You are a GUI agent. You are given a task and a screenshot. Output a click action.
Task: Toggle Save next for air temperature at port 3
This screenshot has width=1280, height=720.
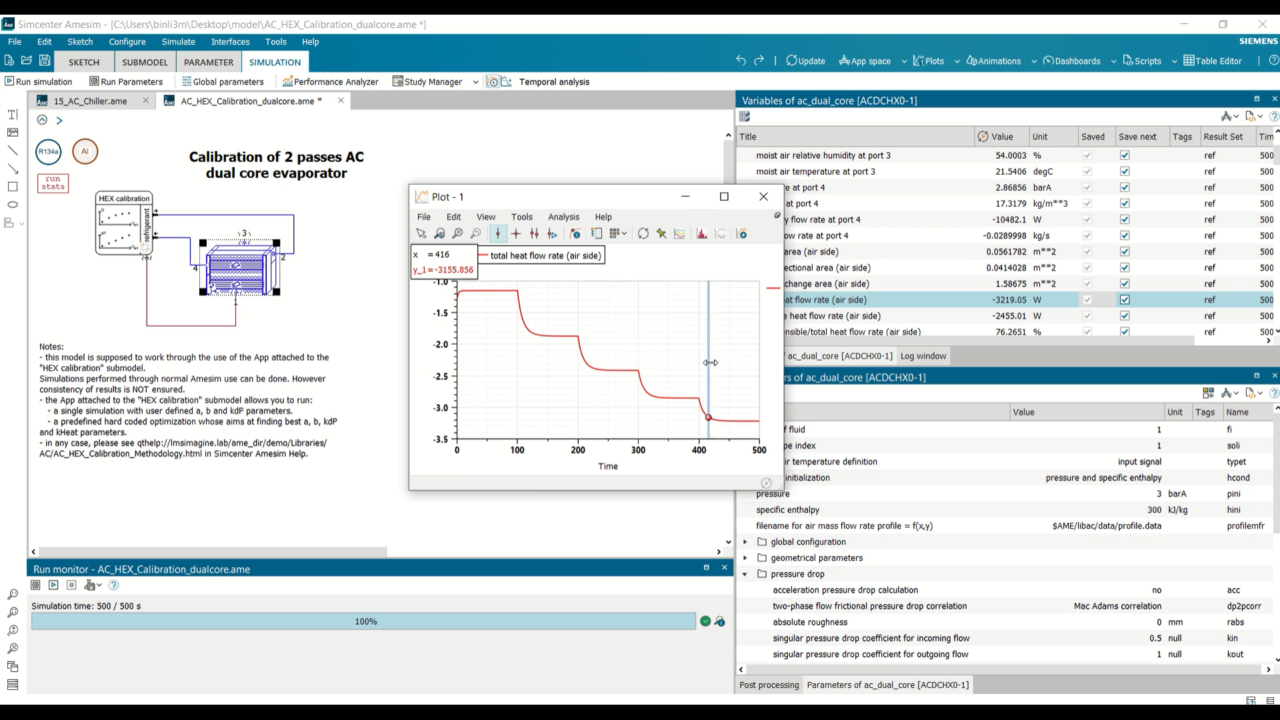pos(1125,172)
